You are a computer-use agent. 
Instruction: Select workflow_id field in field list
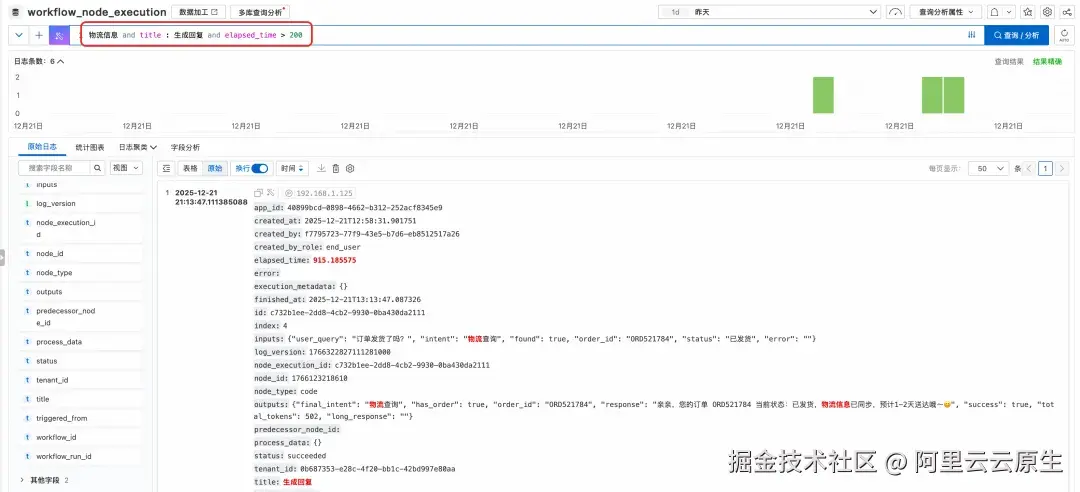point(56,438)
